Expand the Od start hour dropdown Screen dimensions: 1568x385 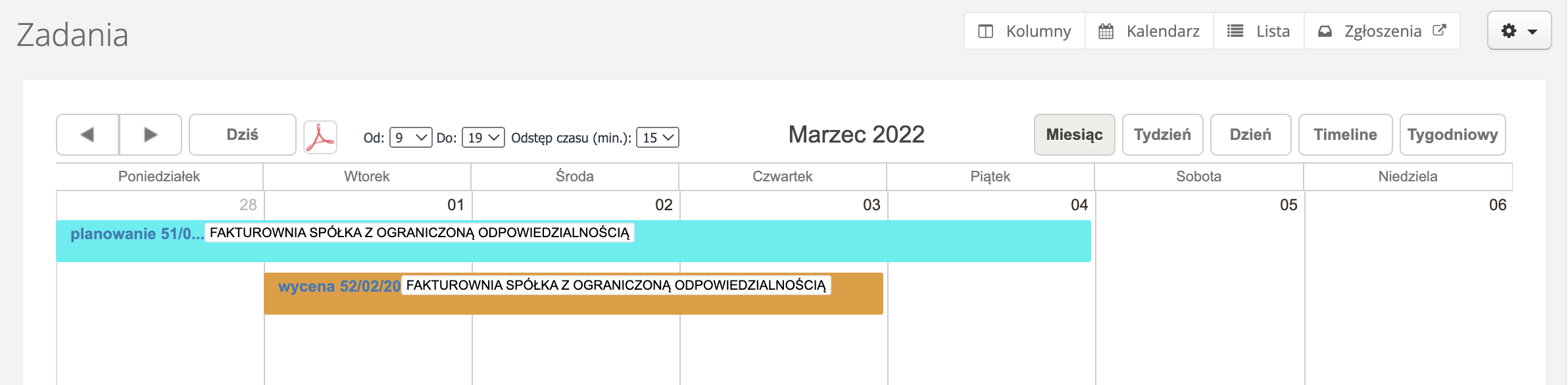pyautogui.click(x=410, y=137)
